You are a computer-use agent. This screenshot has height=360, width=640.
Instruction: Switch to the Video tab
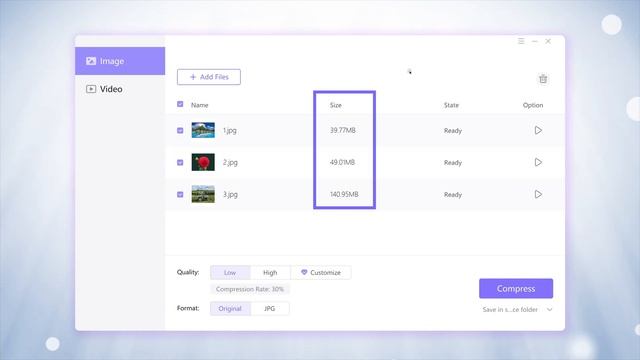pos(120,89)
